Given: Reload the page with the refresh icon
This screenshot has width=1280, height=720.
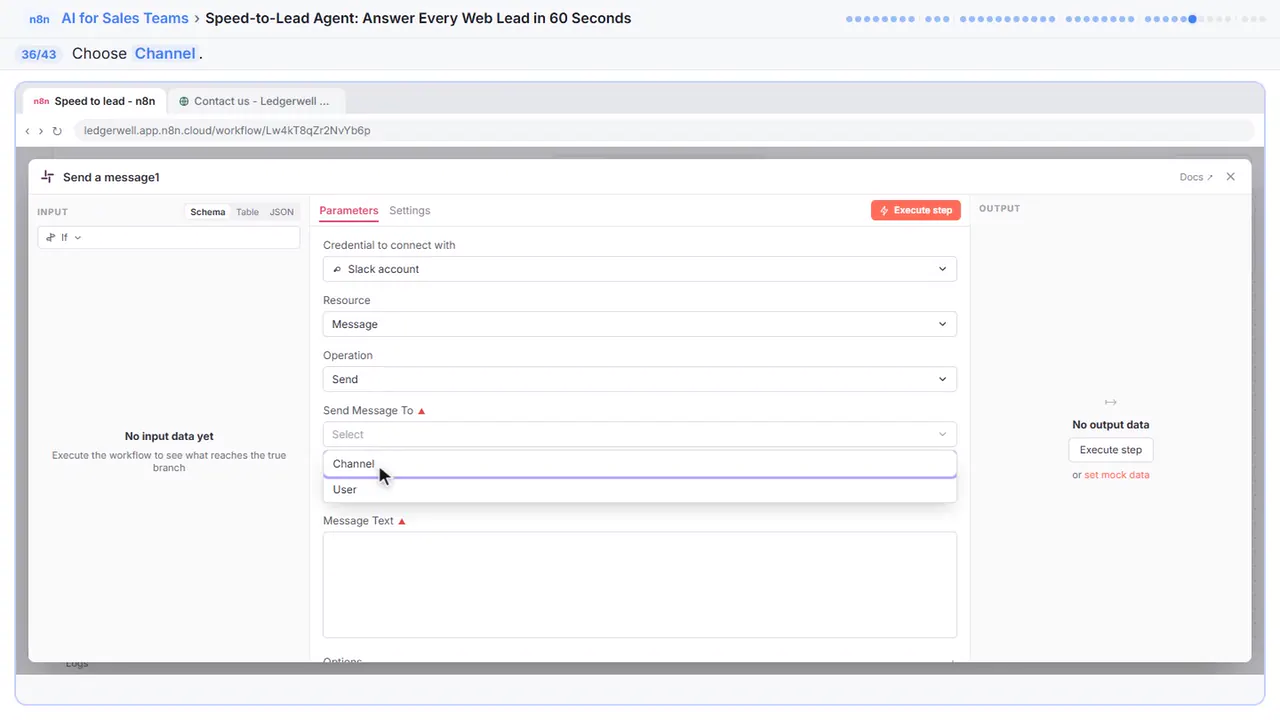Looking at the screenshot, I should click(x=57, y=131).
